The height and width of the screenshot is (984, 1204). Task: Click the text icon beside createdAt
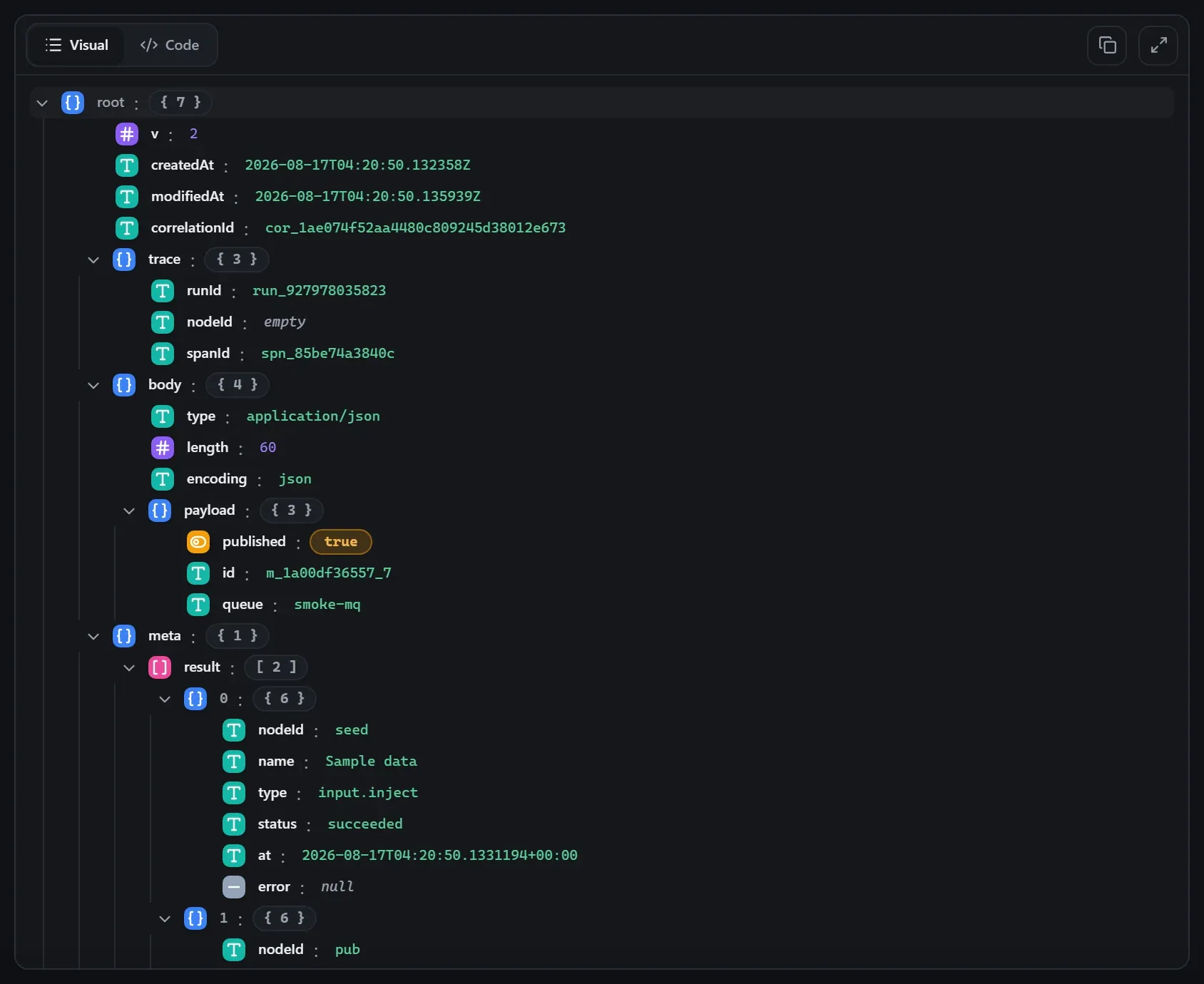127,165
